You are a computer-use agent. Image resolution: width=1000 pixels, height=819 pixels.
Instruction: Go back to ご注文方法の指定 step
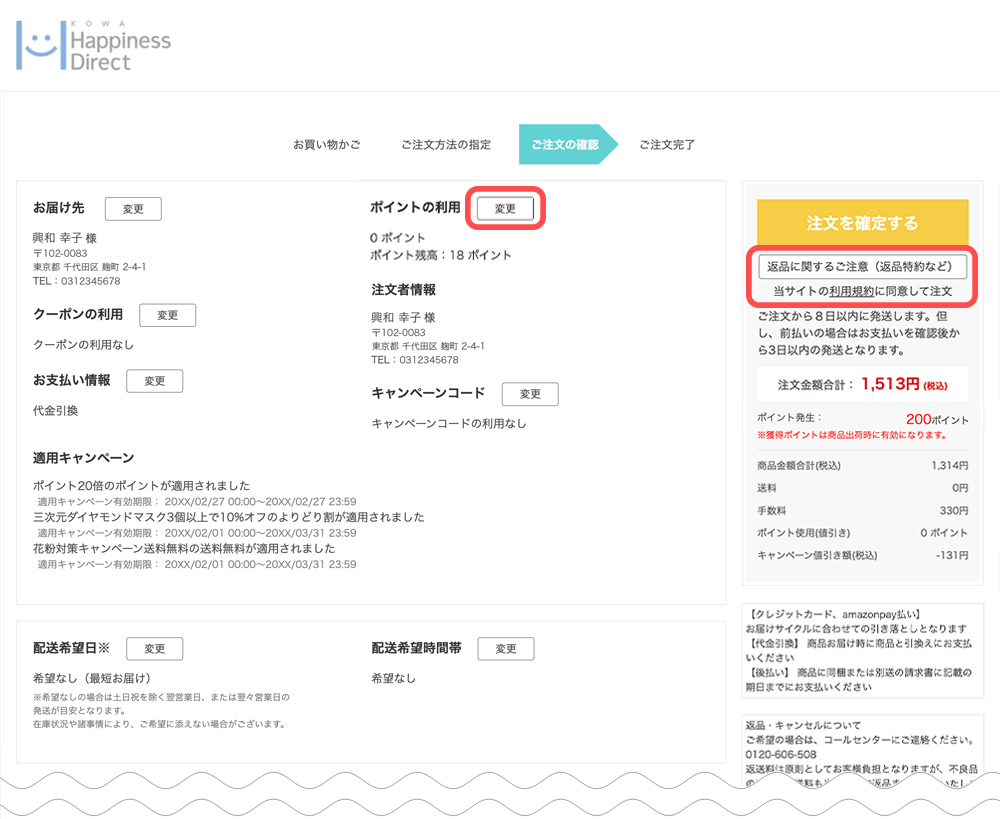(x=446, y=145)
